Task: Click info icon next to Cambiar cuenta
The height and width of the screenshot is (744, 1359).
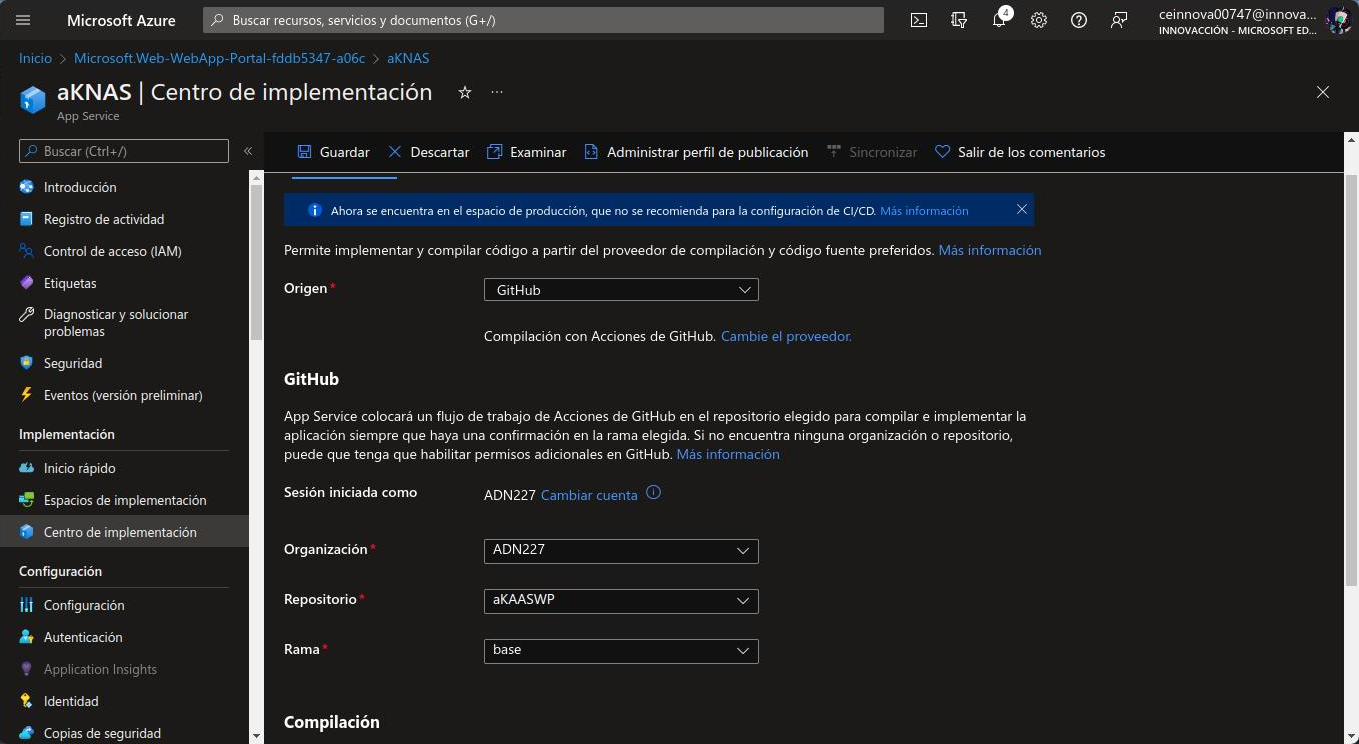Action: coord(654,493)
